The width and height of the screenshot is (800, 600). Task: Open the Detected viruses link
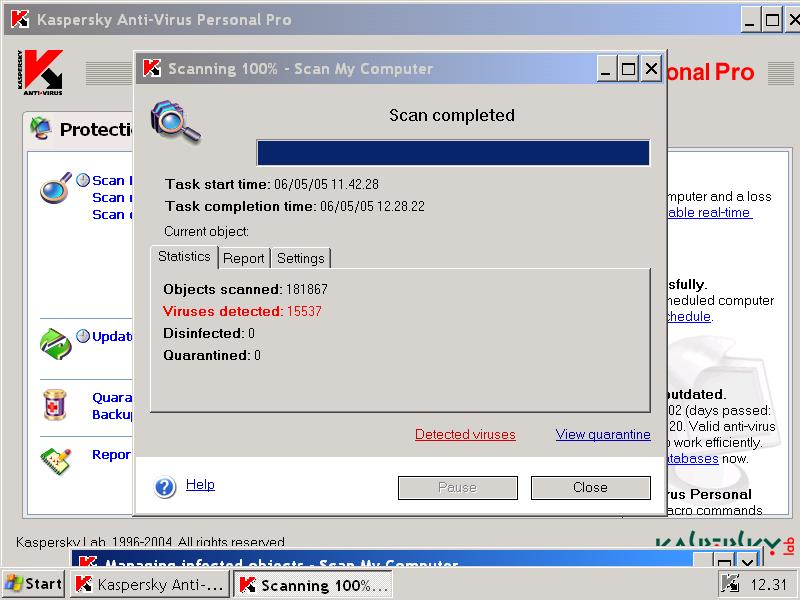(x=465, y=435)
